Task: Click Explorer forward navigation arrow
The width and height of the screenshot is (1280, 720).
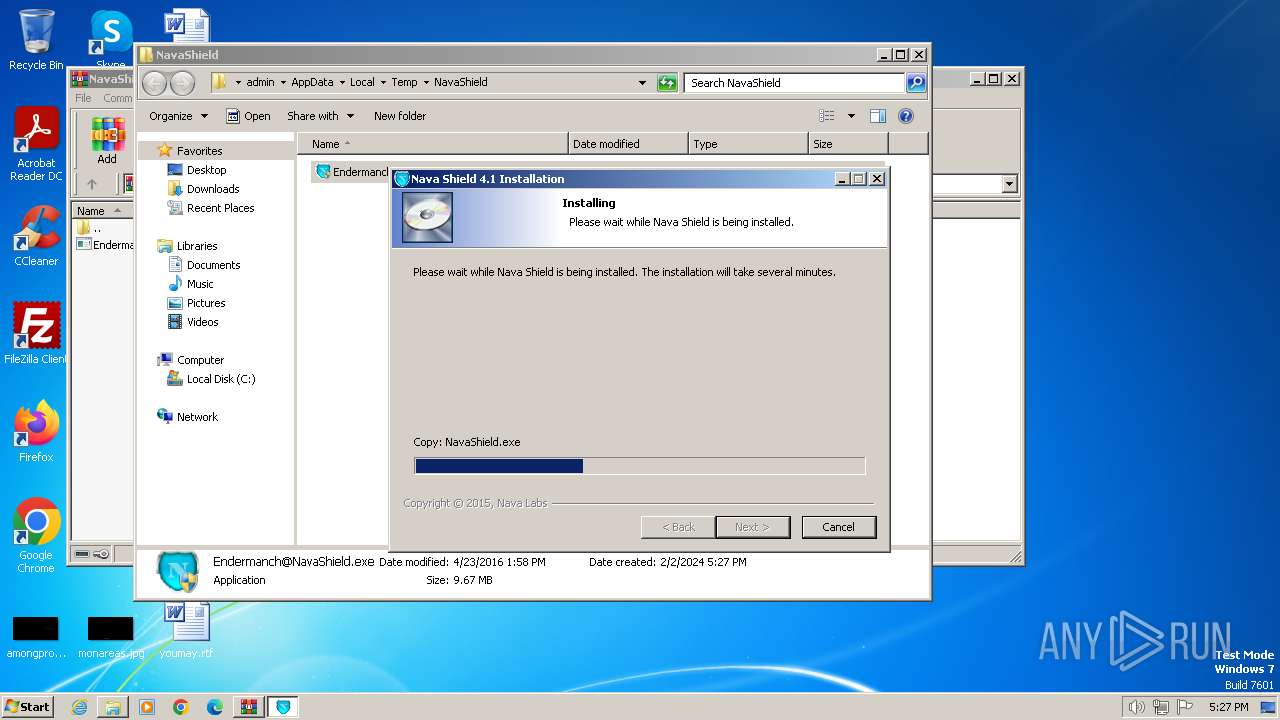Action: 182,83
